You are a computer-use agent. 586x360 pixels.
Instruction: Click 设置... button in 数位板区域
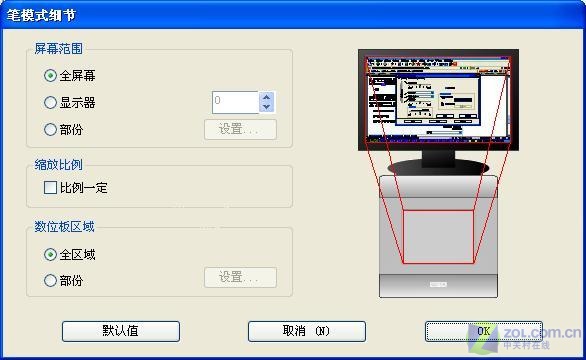[240, 277]
